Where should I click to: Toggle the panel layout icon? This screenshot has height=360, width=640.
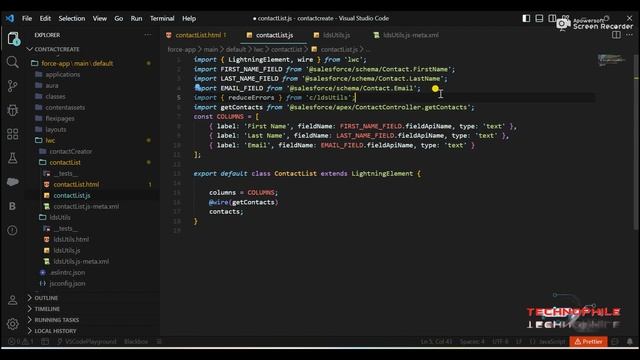click(539, 18)
